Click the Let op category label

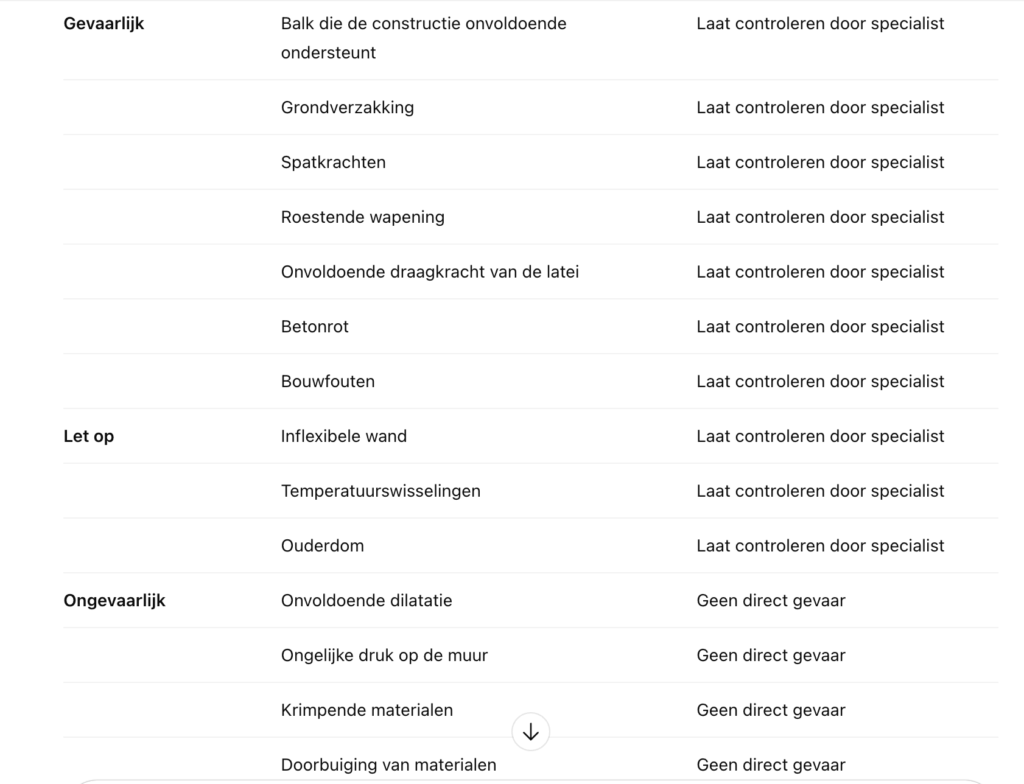(x=89, y=436)
